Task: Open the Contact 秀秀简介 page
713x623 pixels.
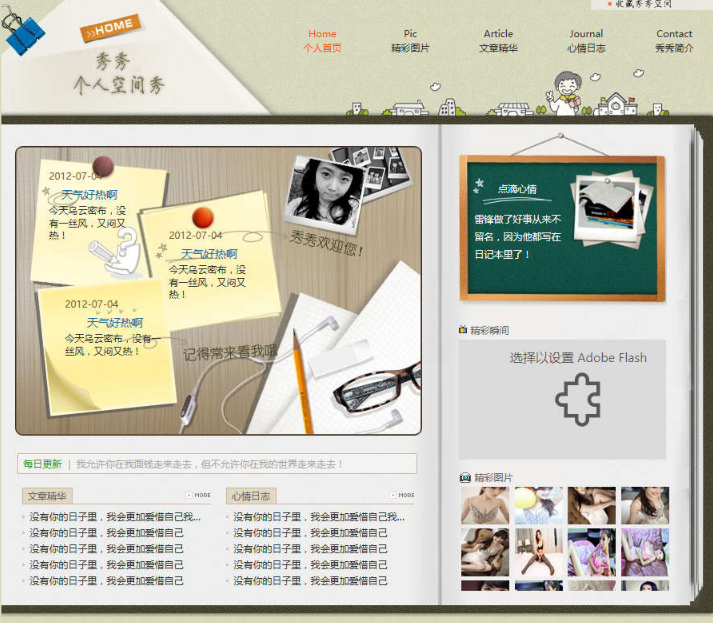Action: 674,41
